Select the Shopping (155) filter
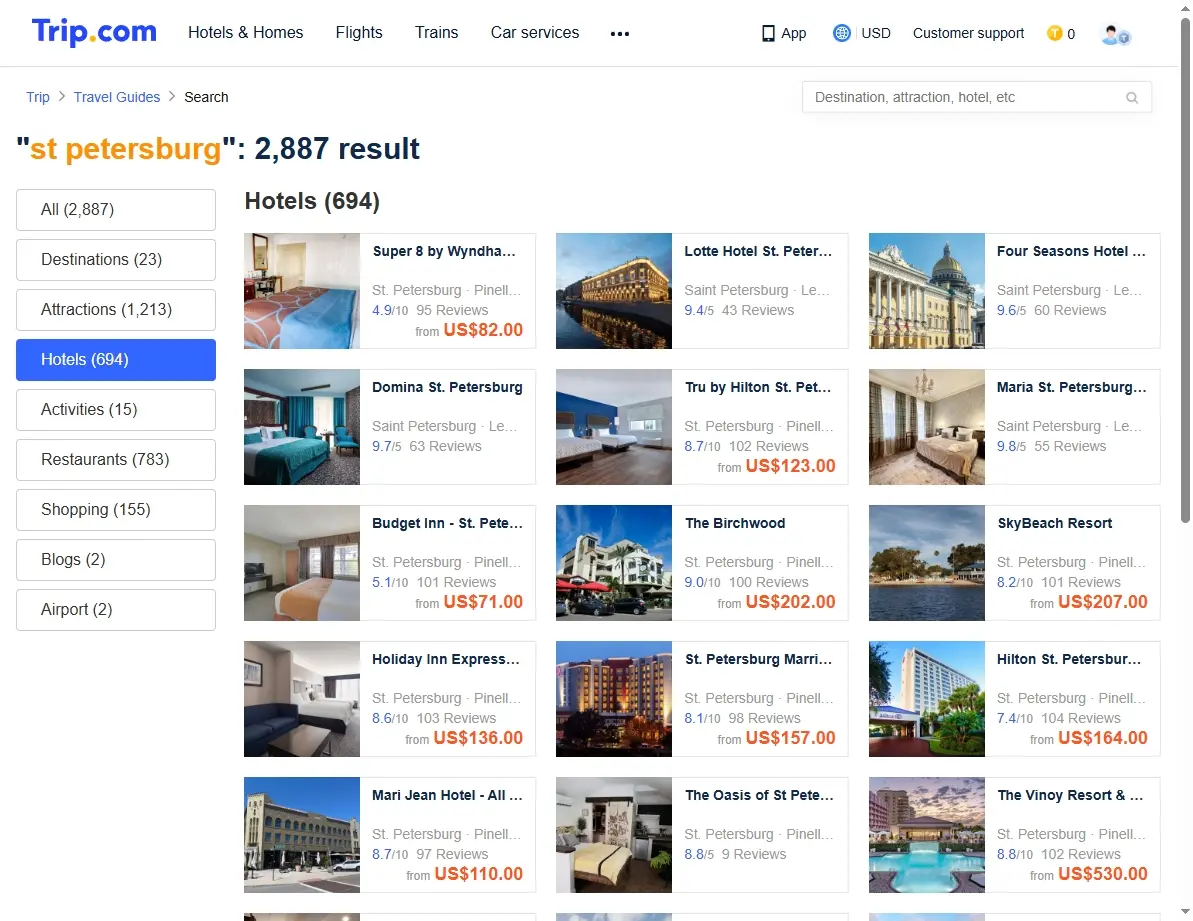 pyautogui.click(x=116, y=510)
